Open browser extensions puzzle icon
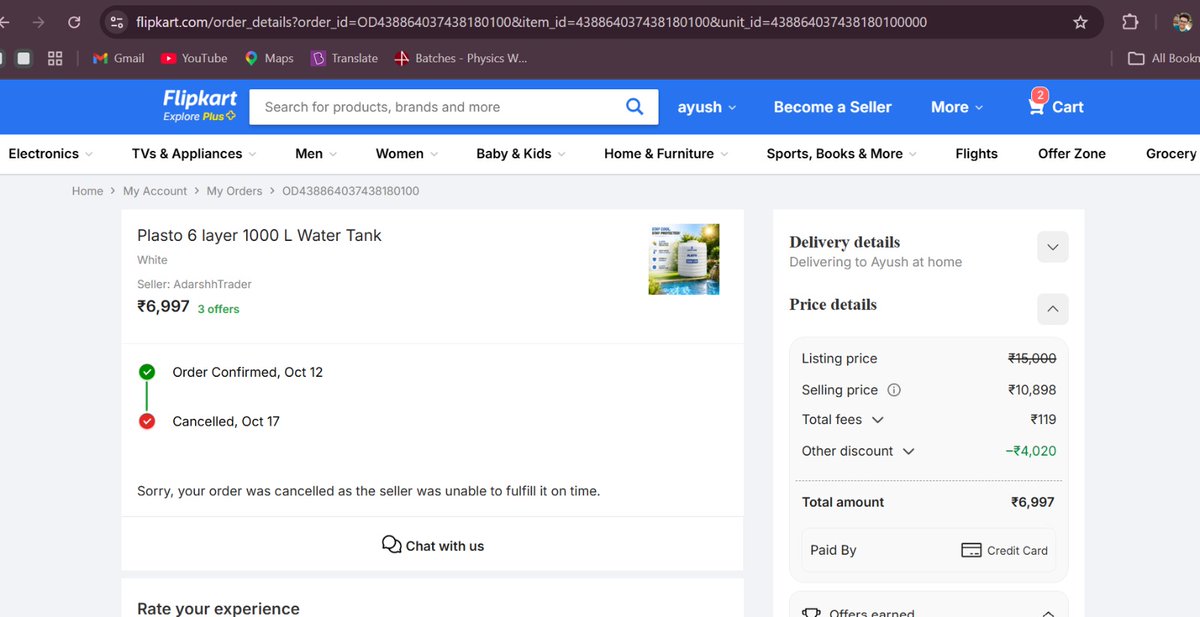The height and width of the screenshot is (617, 1200). (1130, 22)
